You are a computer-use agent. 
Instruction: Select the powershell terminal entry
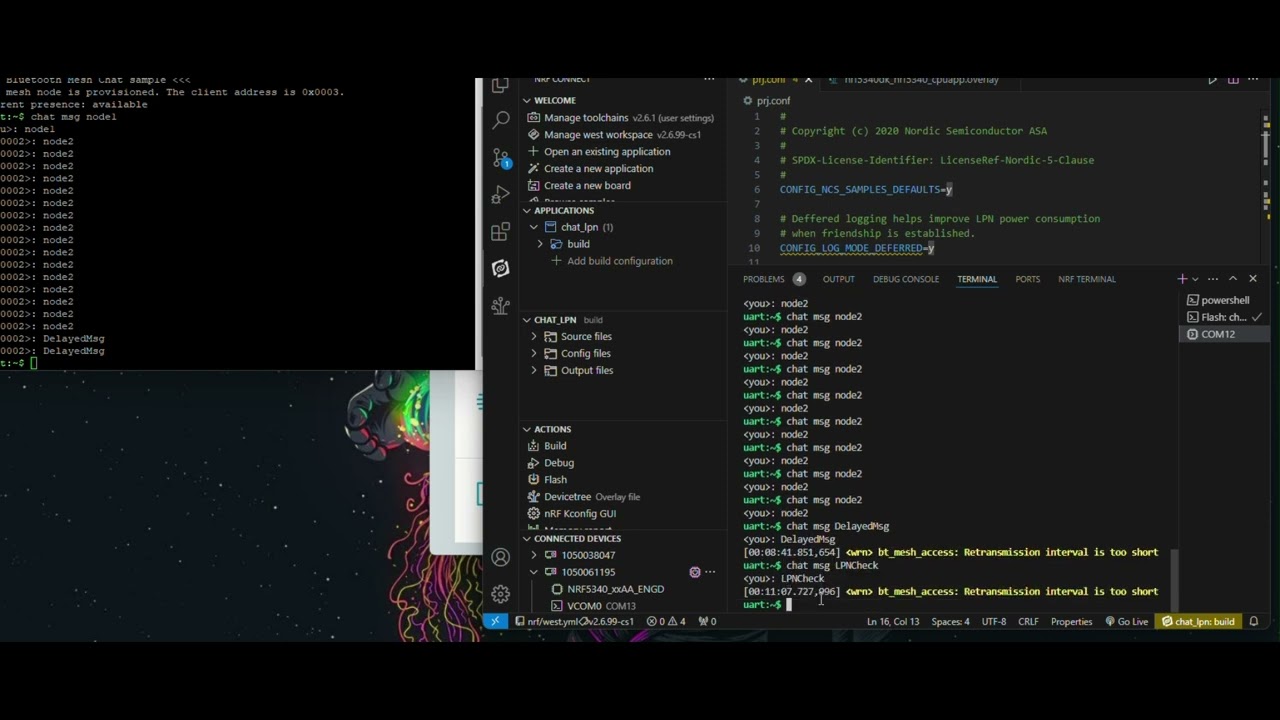[x=1225, y=300]
